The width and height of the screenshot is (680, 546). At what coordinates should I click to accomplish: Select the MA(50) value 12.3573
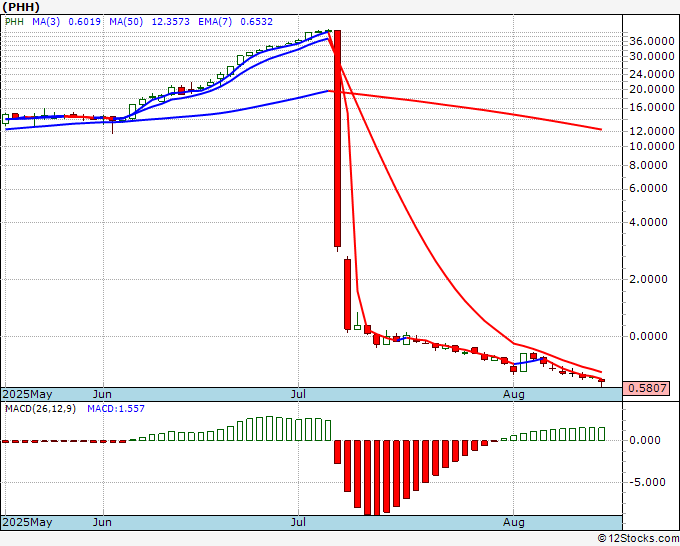(x=170, y=22)
